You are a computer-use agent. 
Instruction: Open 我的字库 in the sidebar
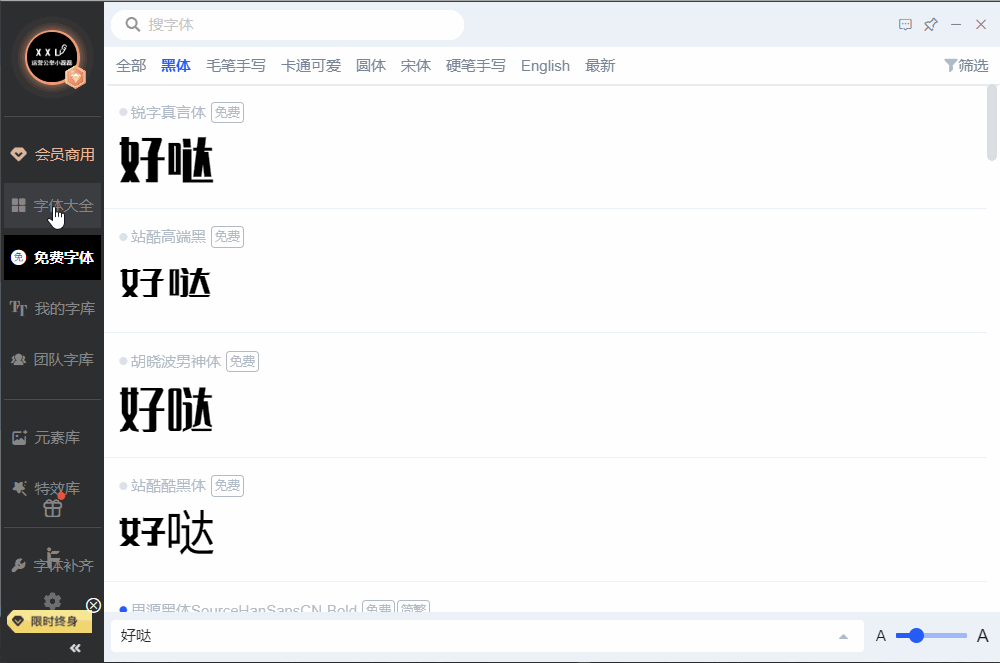(x=52, y=309)
